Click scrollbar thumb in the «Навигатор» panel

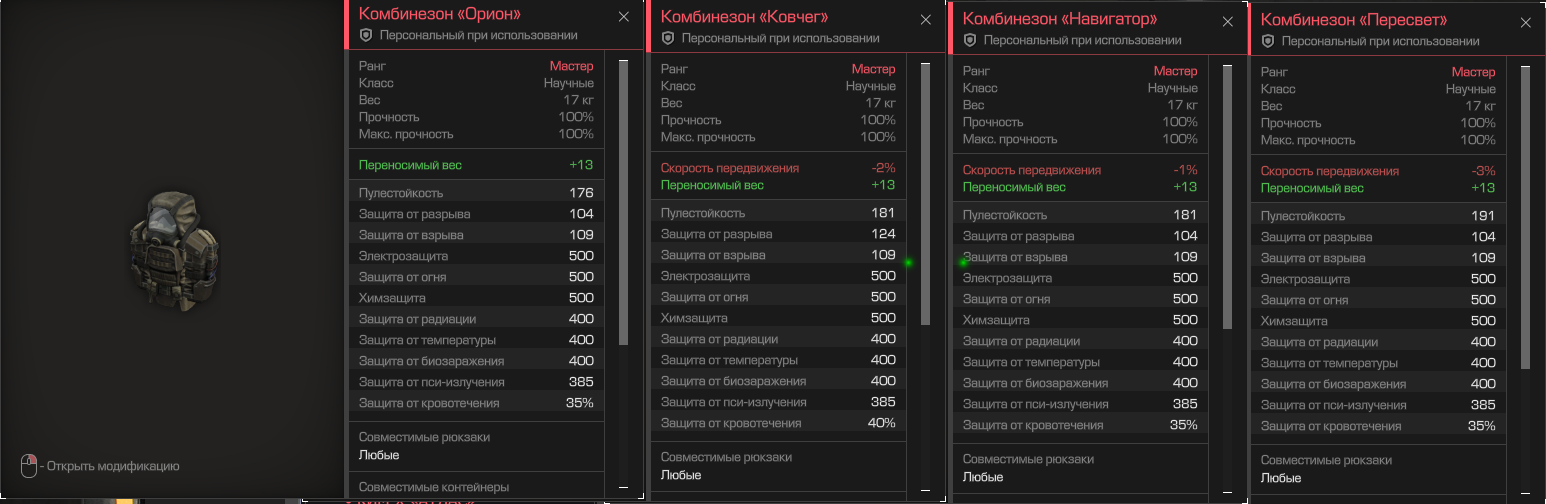[1228, 196]
